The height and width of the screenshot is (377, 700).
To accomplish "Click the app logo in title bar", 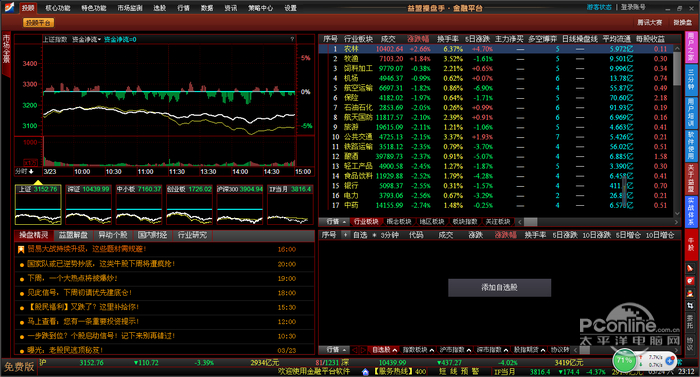I will [x=9, y=8].
